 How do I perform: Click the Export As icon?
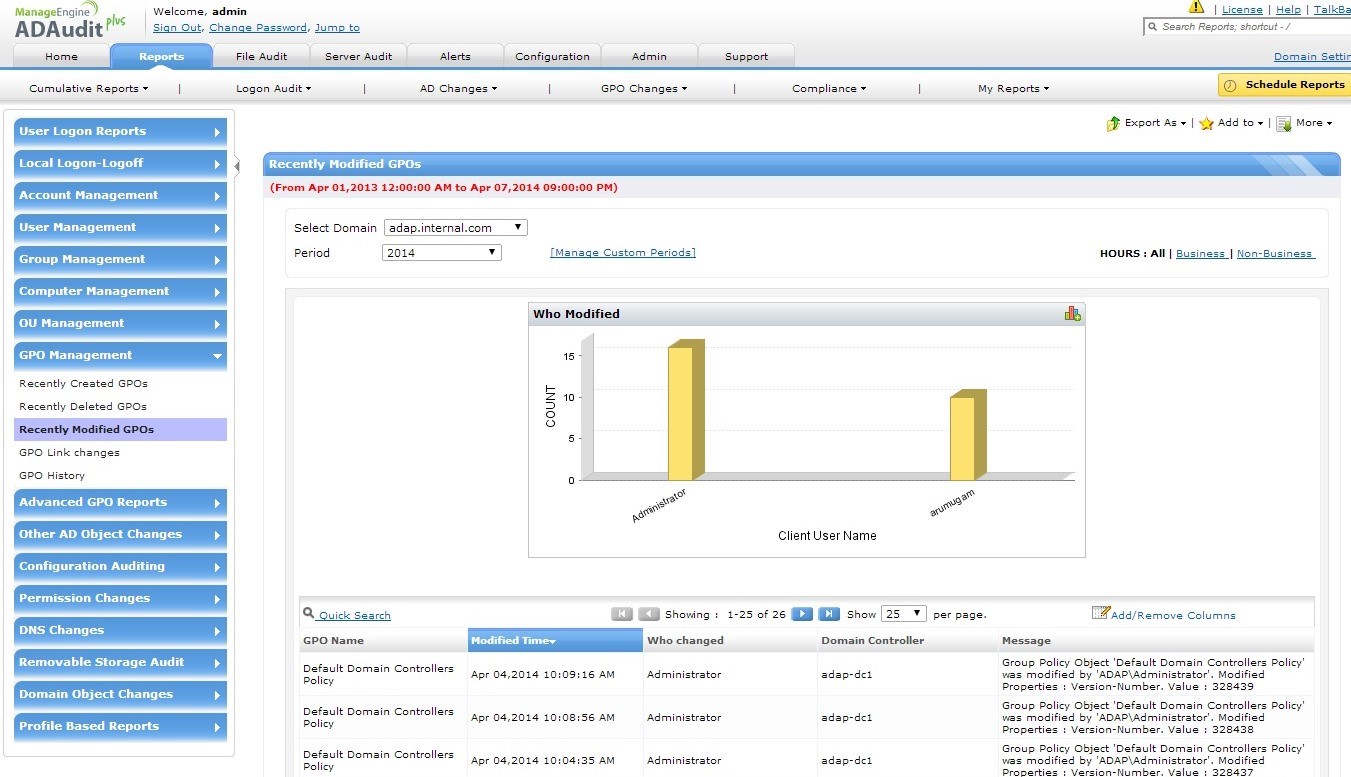1113,123
